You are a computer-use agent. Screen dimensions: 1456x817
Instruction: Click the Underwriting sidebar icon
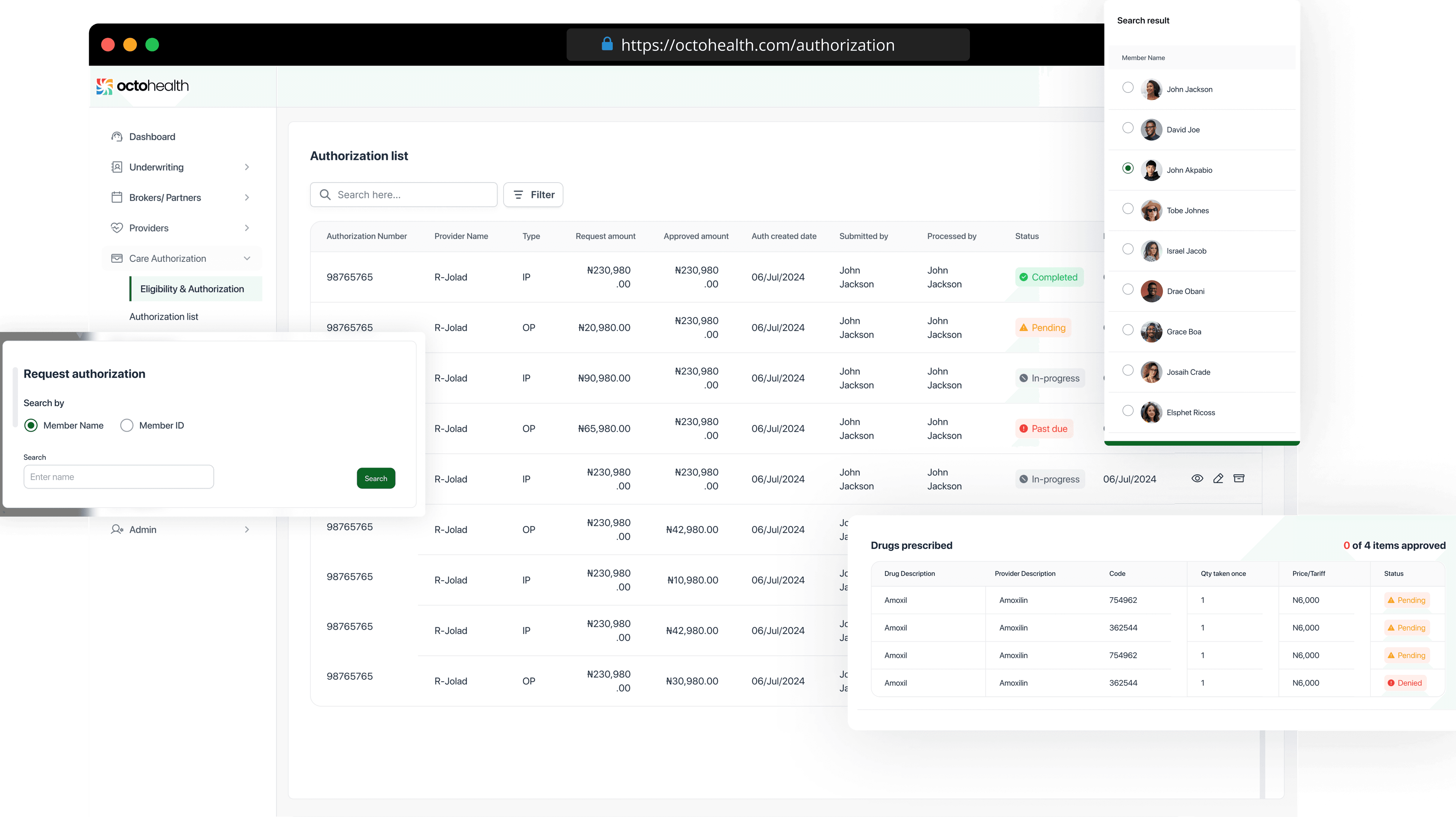click(x=117, y=167)
